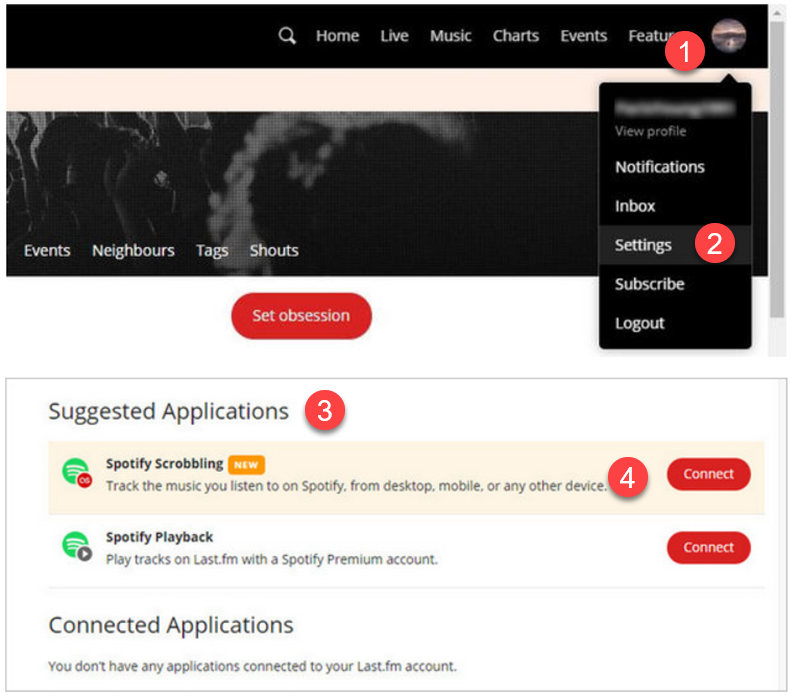Select Notifications from the dropdown menu
The image size is (800, 697).
(x=659, y=167)
